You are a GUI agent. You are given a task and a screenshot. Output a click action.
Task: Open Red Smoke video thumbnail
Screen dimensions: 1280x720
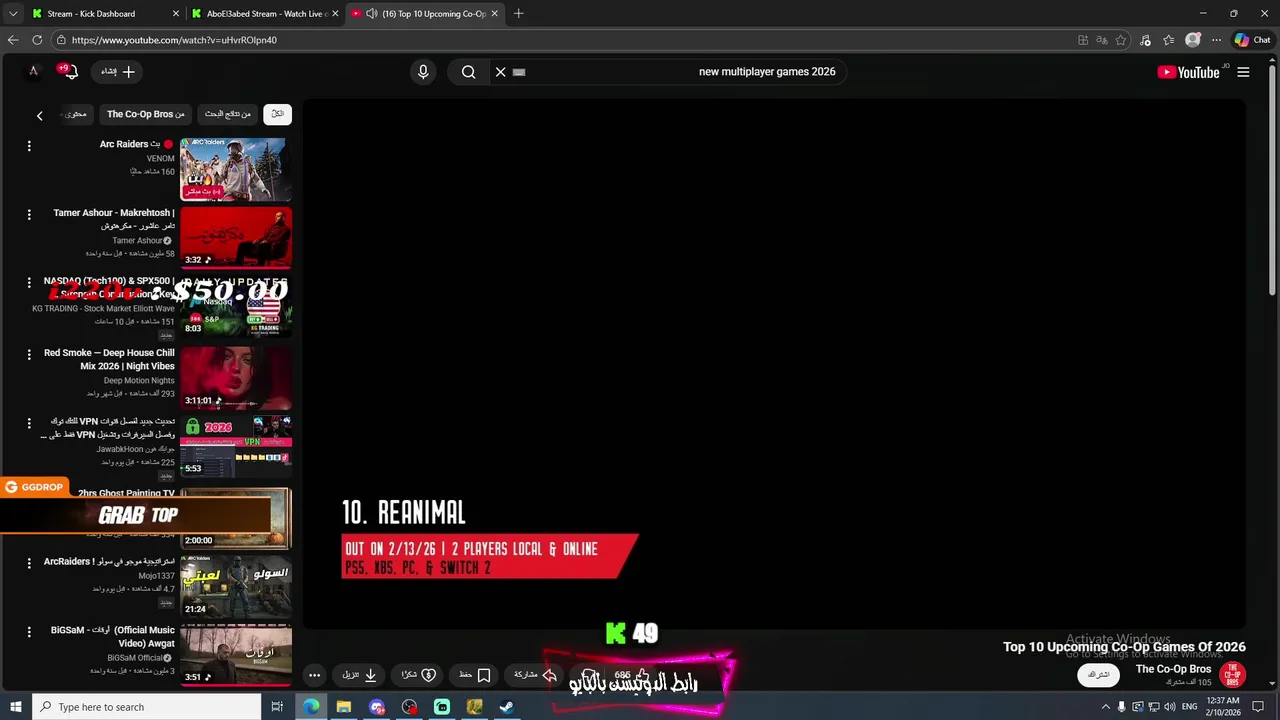[x=236, y=378]
